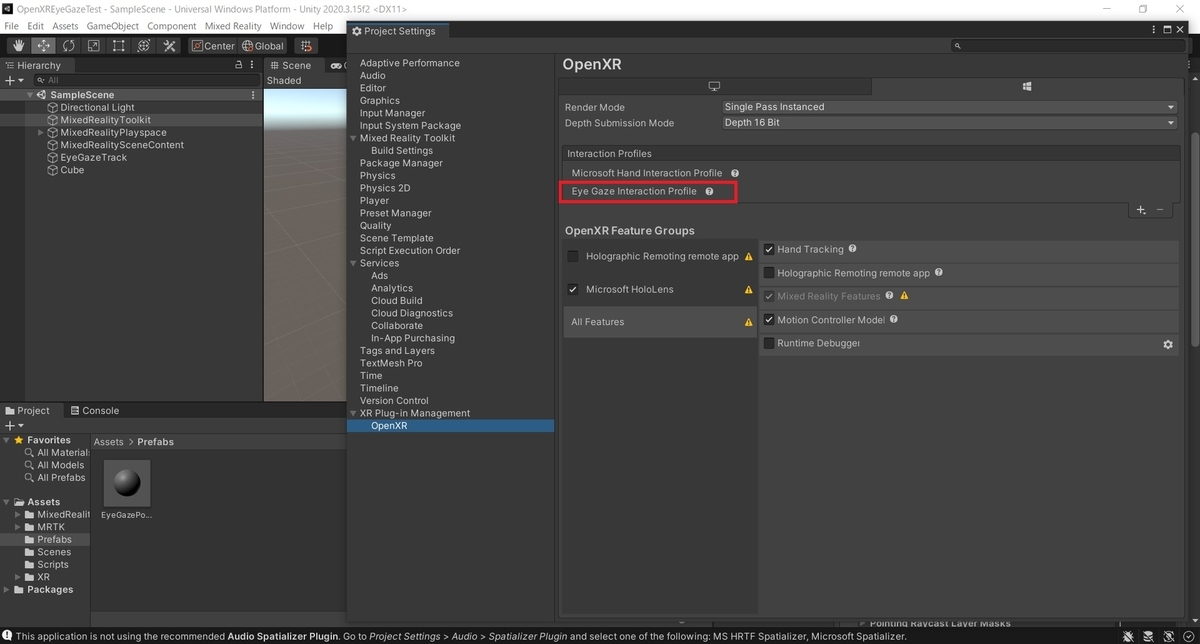This screenshot has width=1200, height=644.
Task: Uncheck Hand Tracking feature
Action: pyautogui.click(x=769, y=249)
